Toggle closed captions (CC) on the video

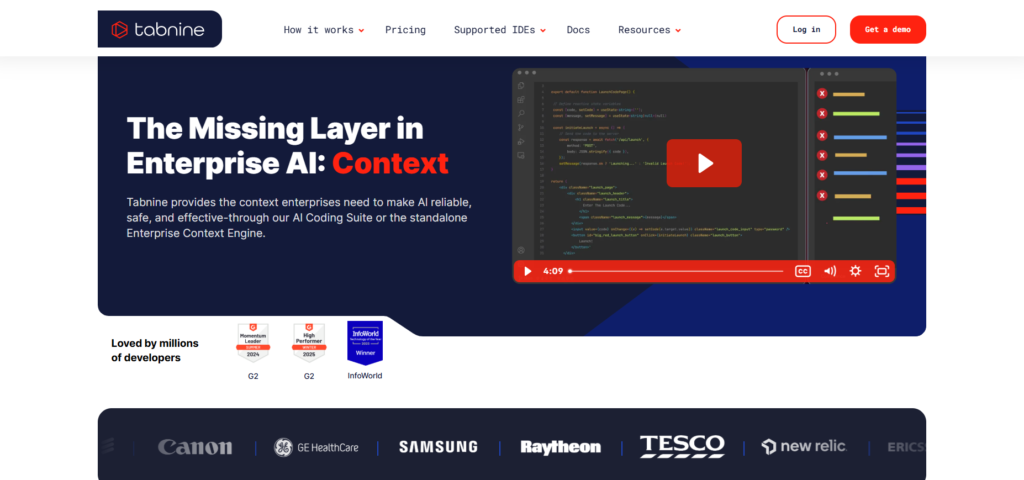pos(803,271)
